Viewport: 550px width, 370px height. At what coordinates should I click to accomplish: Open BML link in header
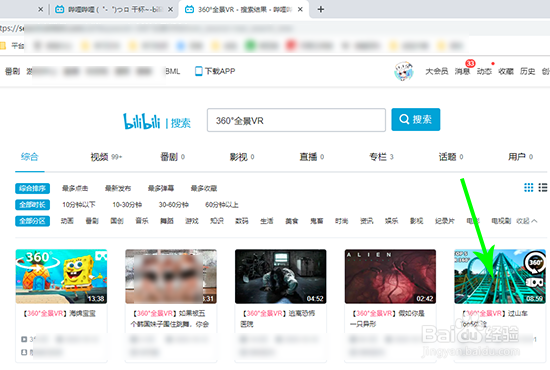tap(173, 71)
